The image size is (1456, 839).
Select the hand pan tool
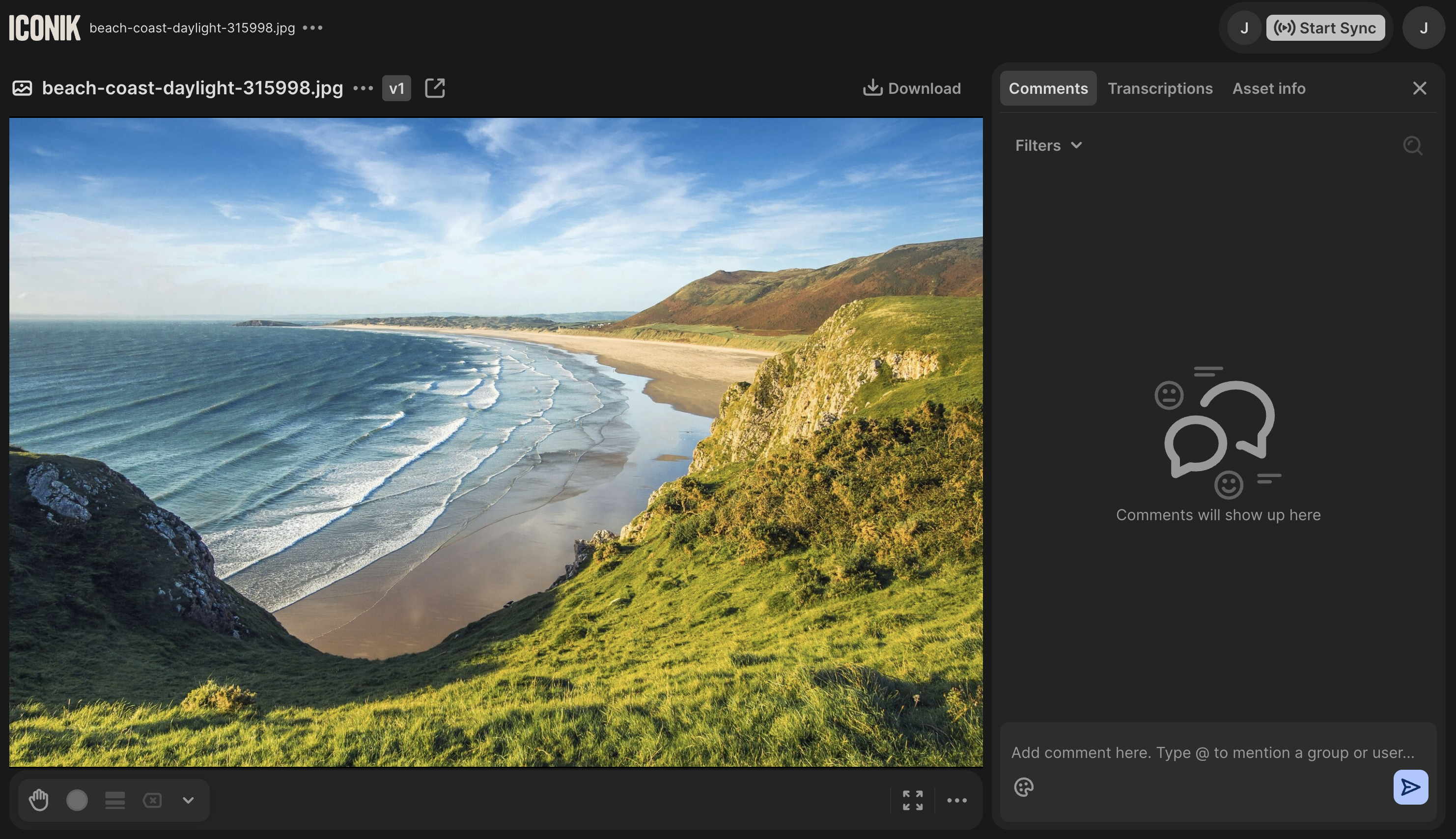(x=39, y=800)
